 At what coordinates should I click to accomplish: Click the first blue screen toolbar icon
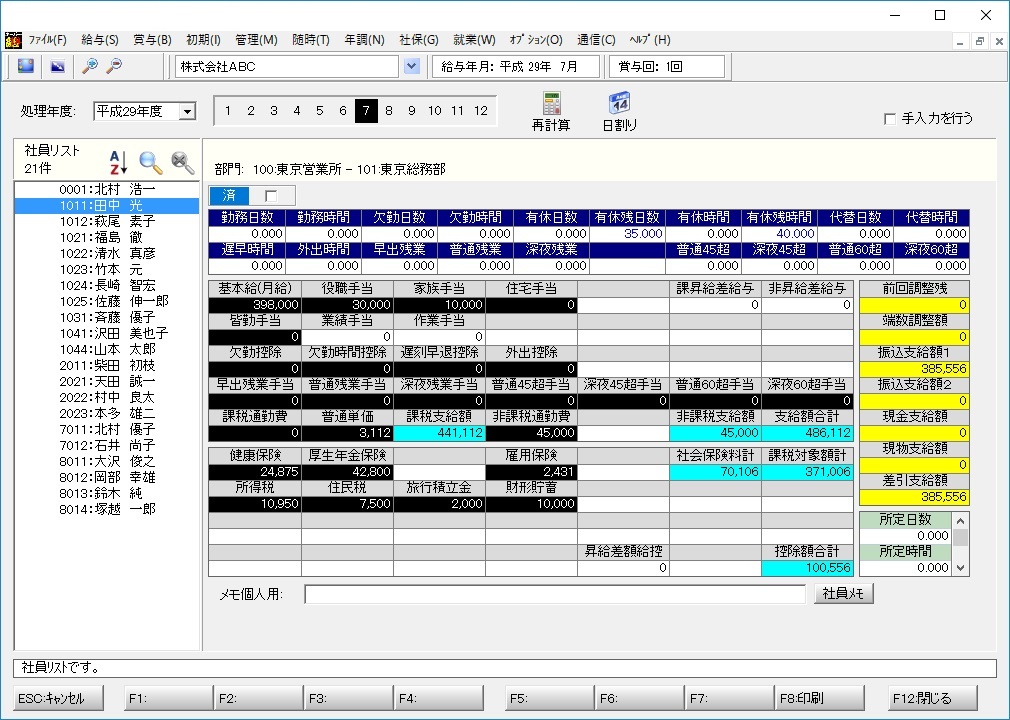tap(26, 66)
